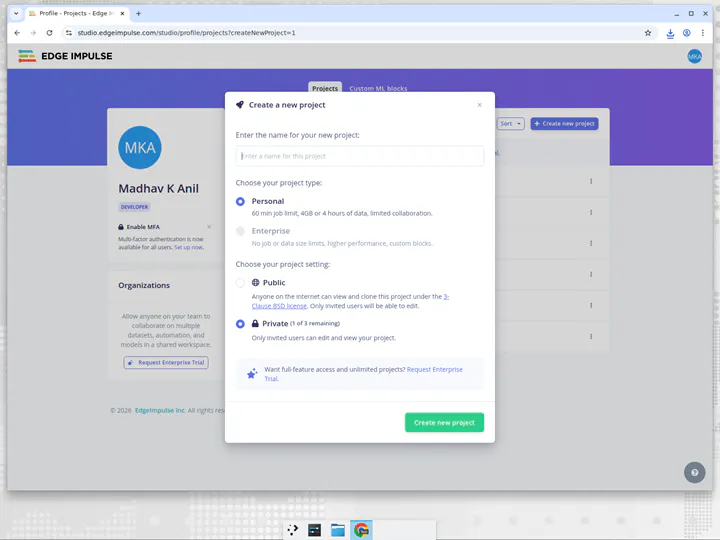Select the Profile - Projects browser tab
Screen dimensions: 720x540
pyautogui.click(x=76, y=13)
